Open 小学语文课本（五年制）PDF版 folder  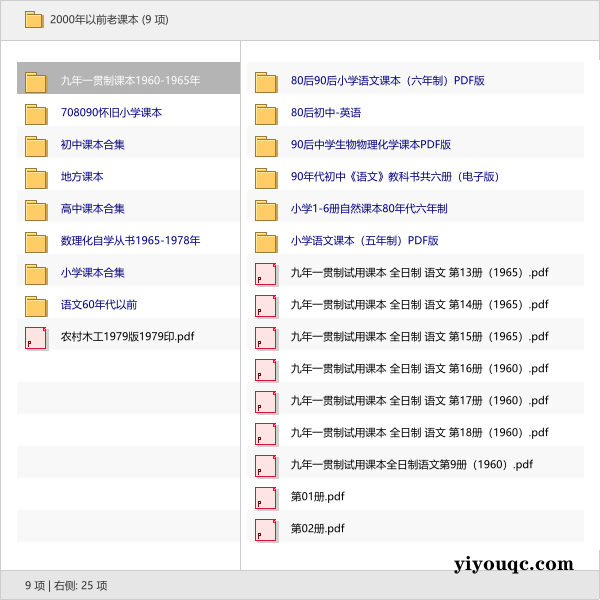364,240
